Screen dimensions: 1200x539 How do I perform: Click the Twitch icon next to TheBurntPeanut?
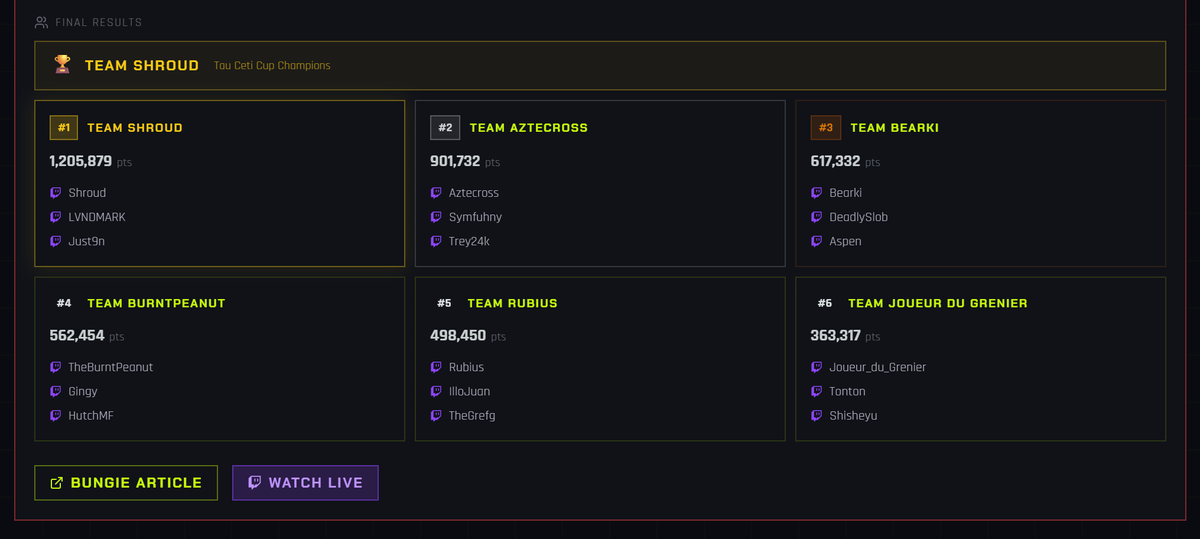[x=56, y=367]
